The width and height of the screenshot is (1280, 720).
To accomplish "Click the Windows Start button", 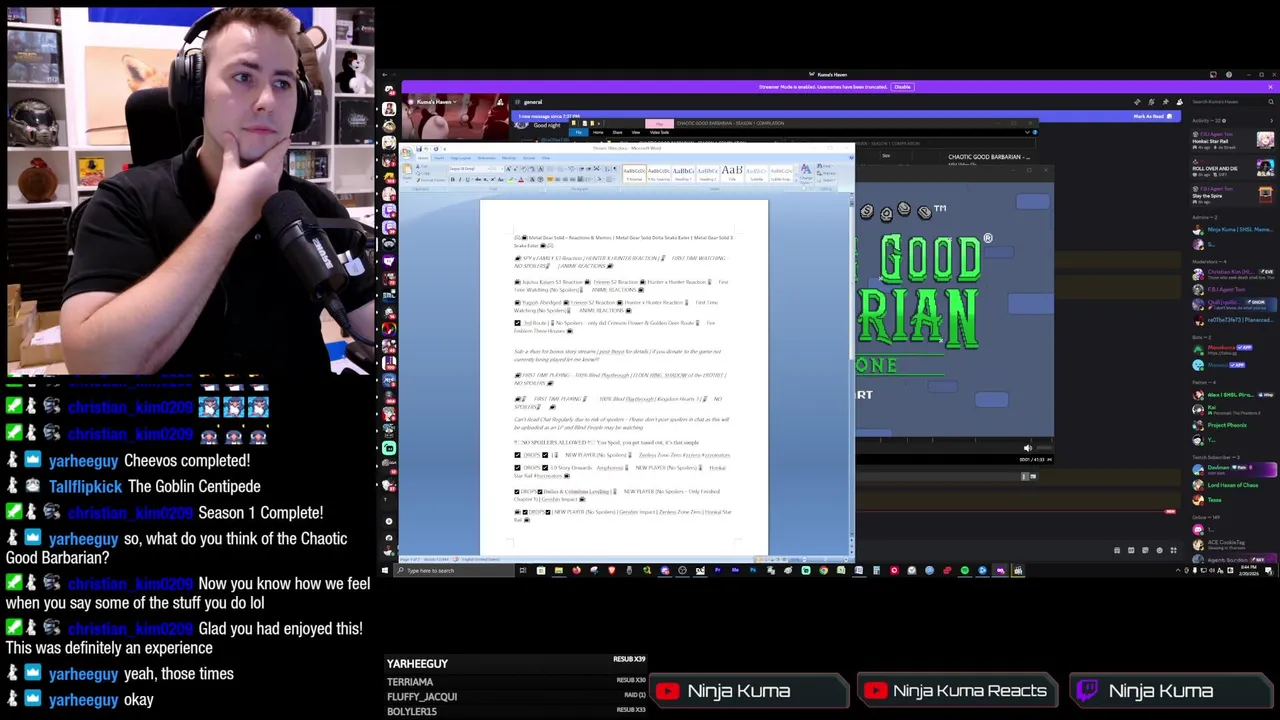I will [x=385, y=570].
